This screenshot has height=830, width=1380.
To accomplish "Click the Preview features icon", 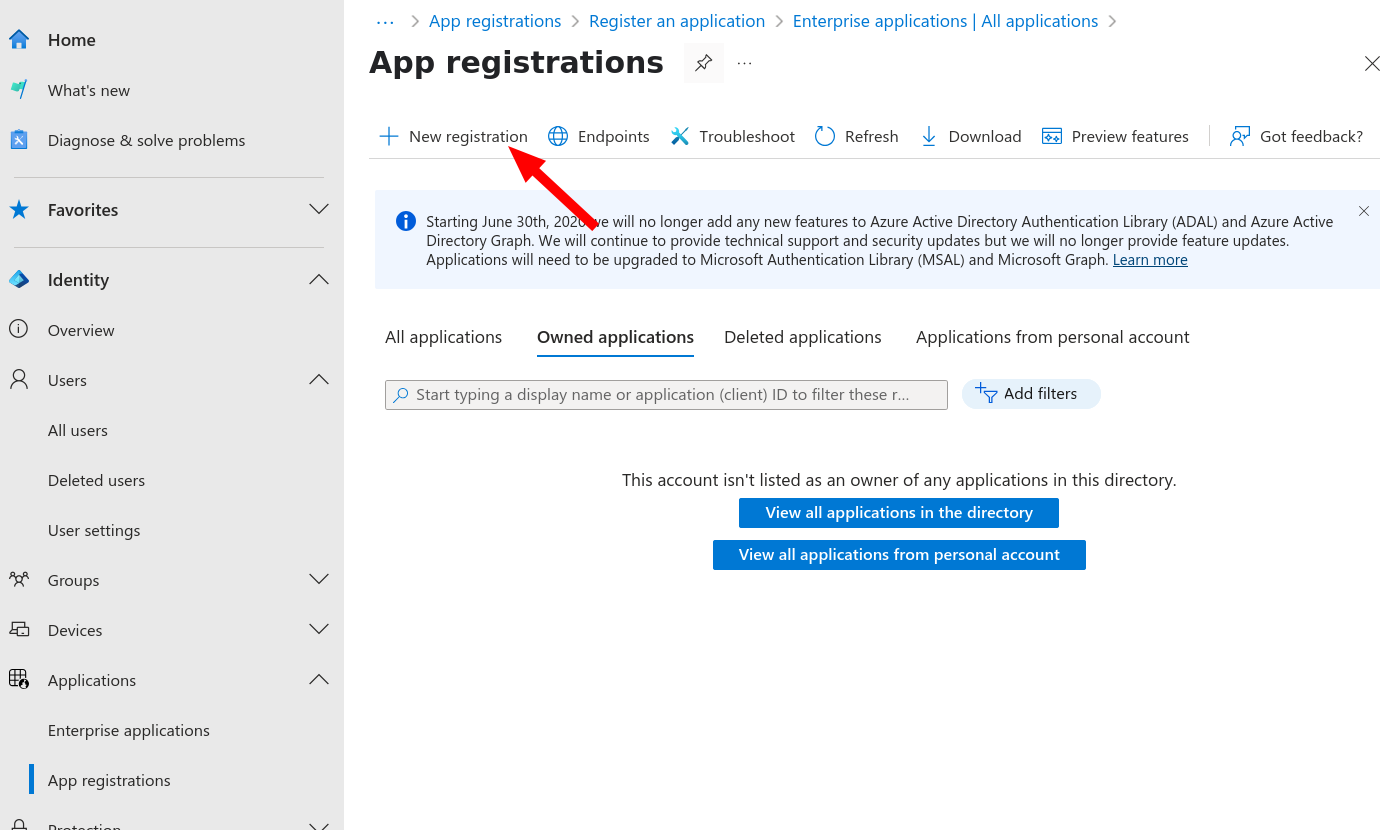I will pos(1052,137).
